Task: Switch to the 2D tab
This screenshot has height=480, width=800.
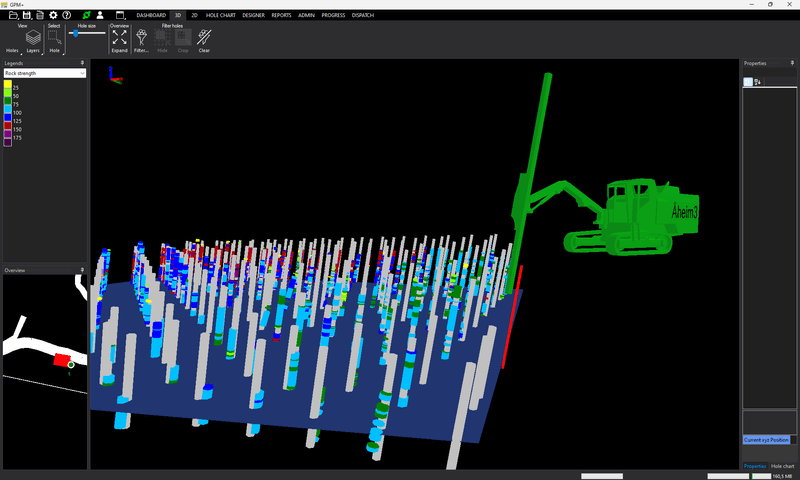Action: [x=194, y=15]
